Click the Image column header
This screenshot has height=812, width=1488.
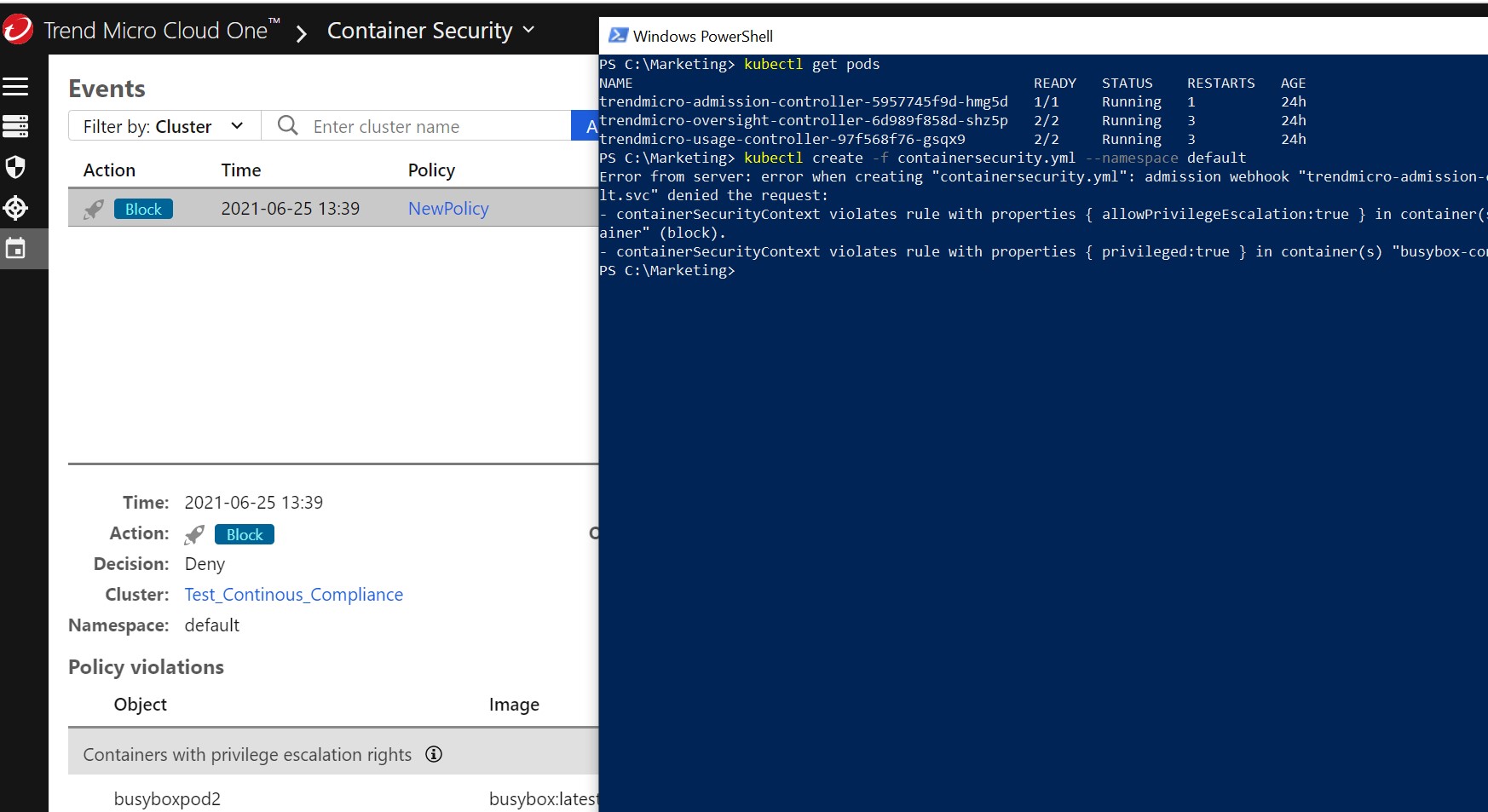click(x=514, y=705)
